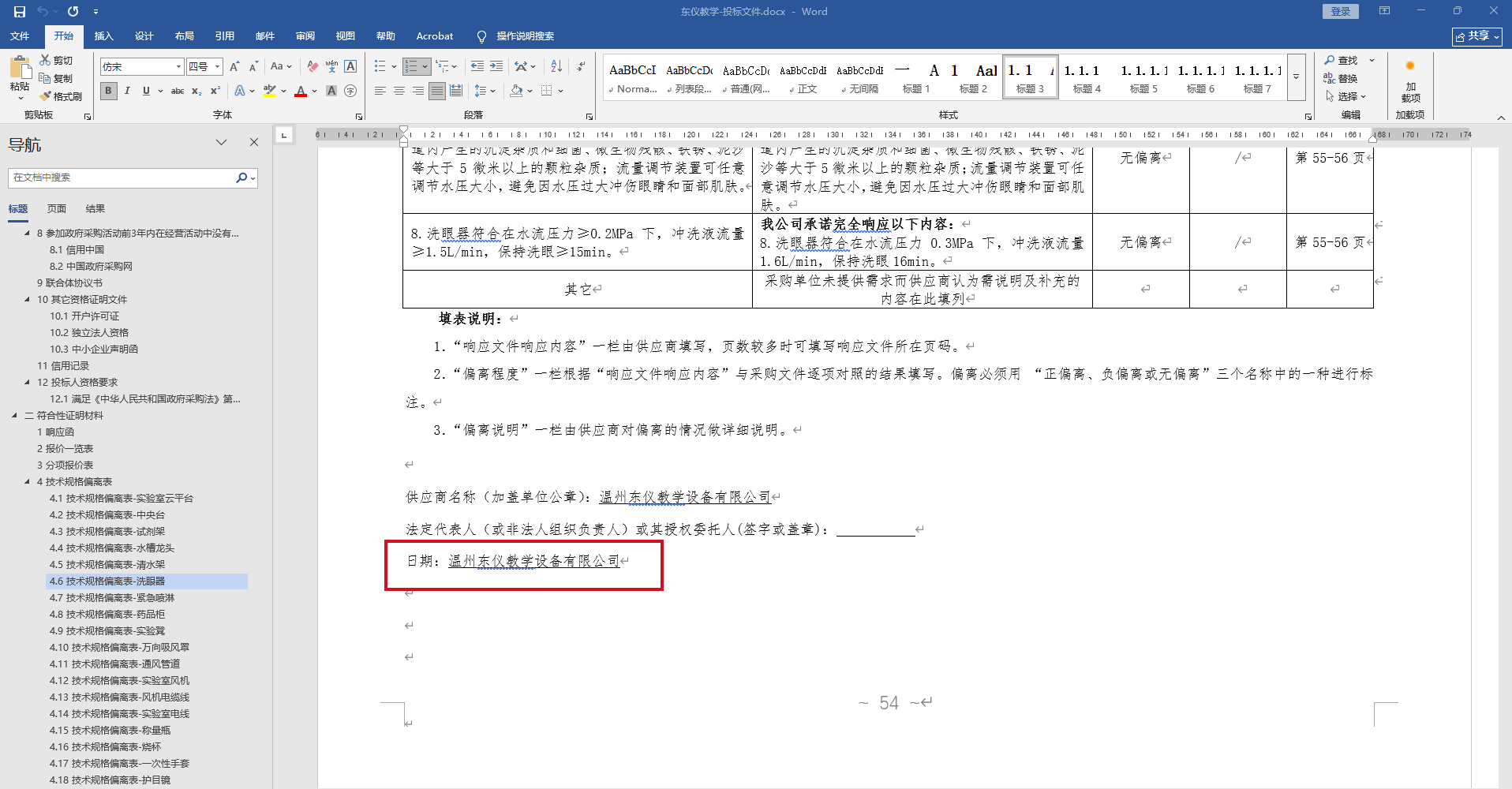Apply yellow text highlight color
Viewport: 1512px width, 789px height.
click(269, 91)
